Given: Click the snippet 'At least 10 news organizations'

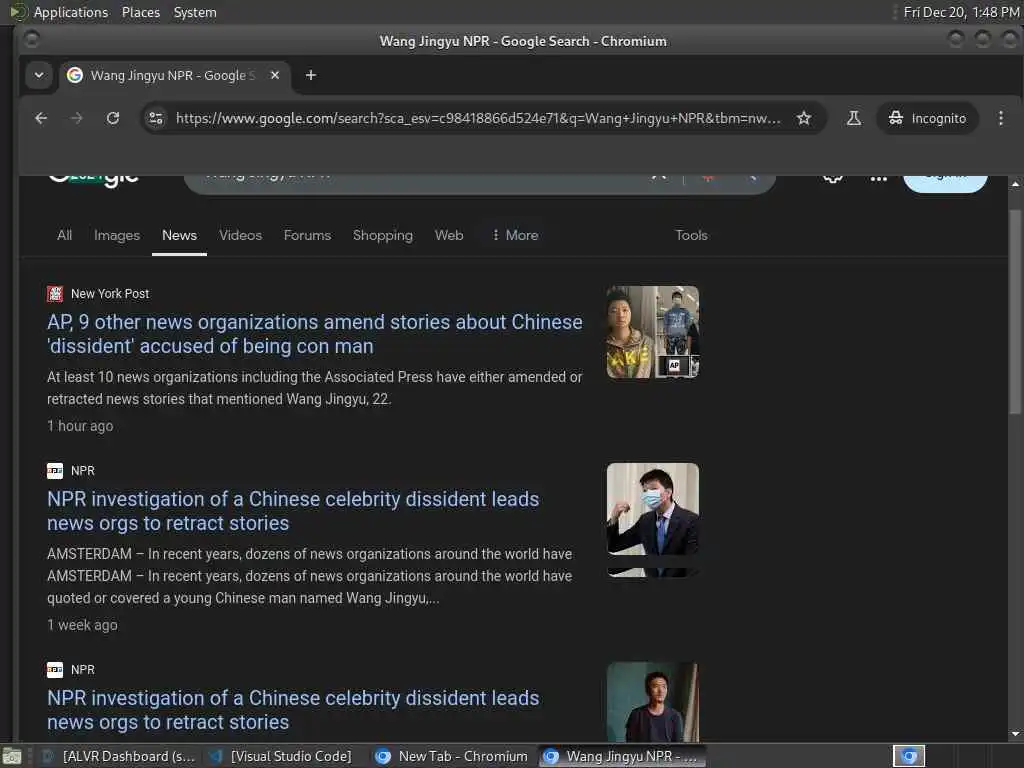Looking at the screenshot, I should click(314, 388).
